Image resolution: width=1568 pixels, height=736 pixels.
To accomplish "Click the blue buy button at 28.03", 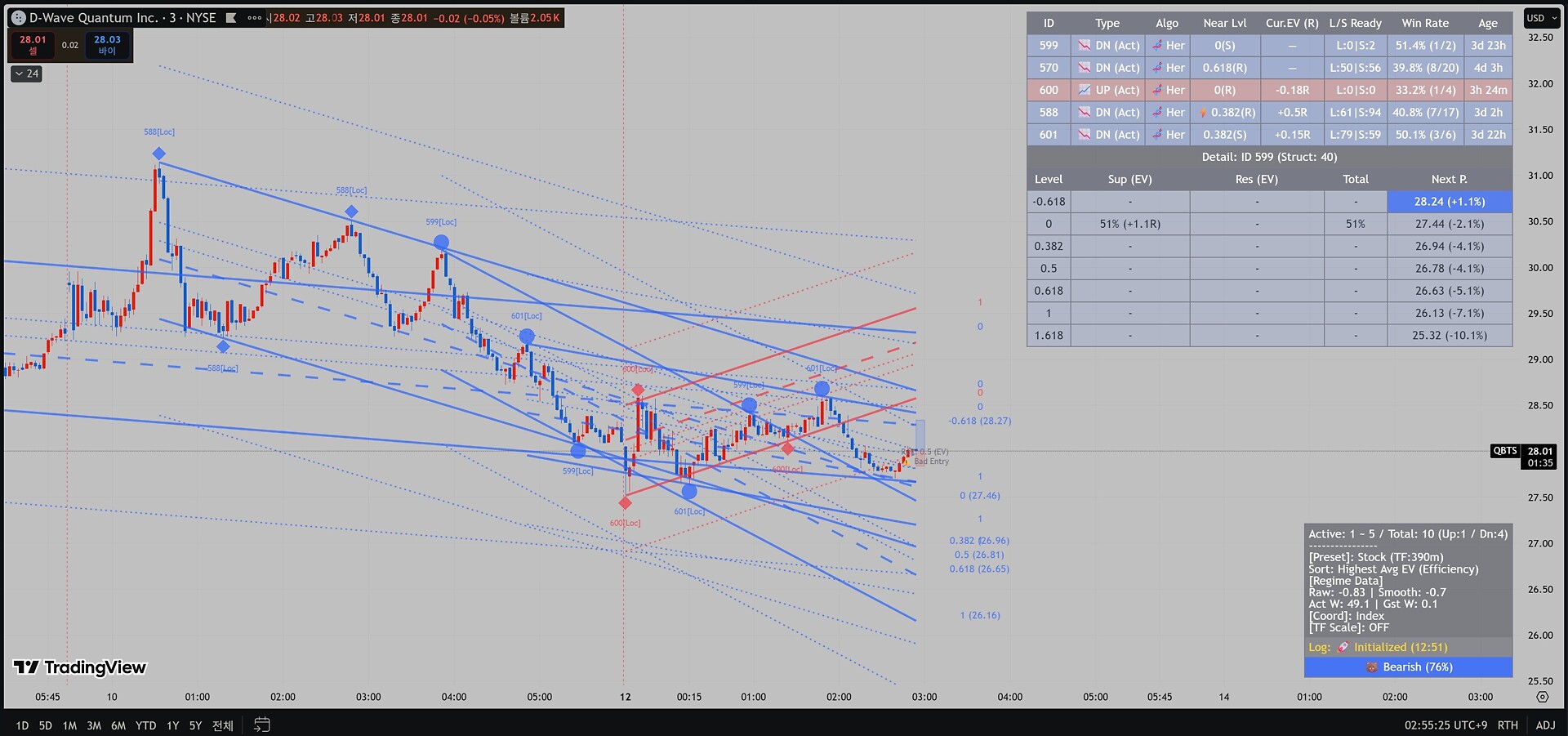I will tap(107, 44).
